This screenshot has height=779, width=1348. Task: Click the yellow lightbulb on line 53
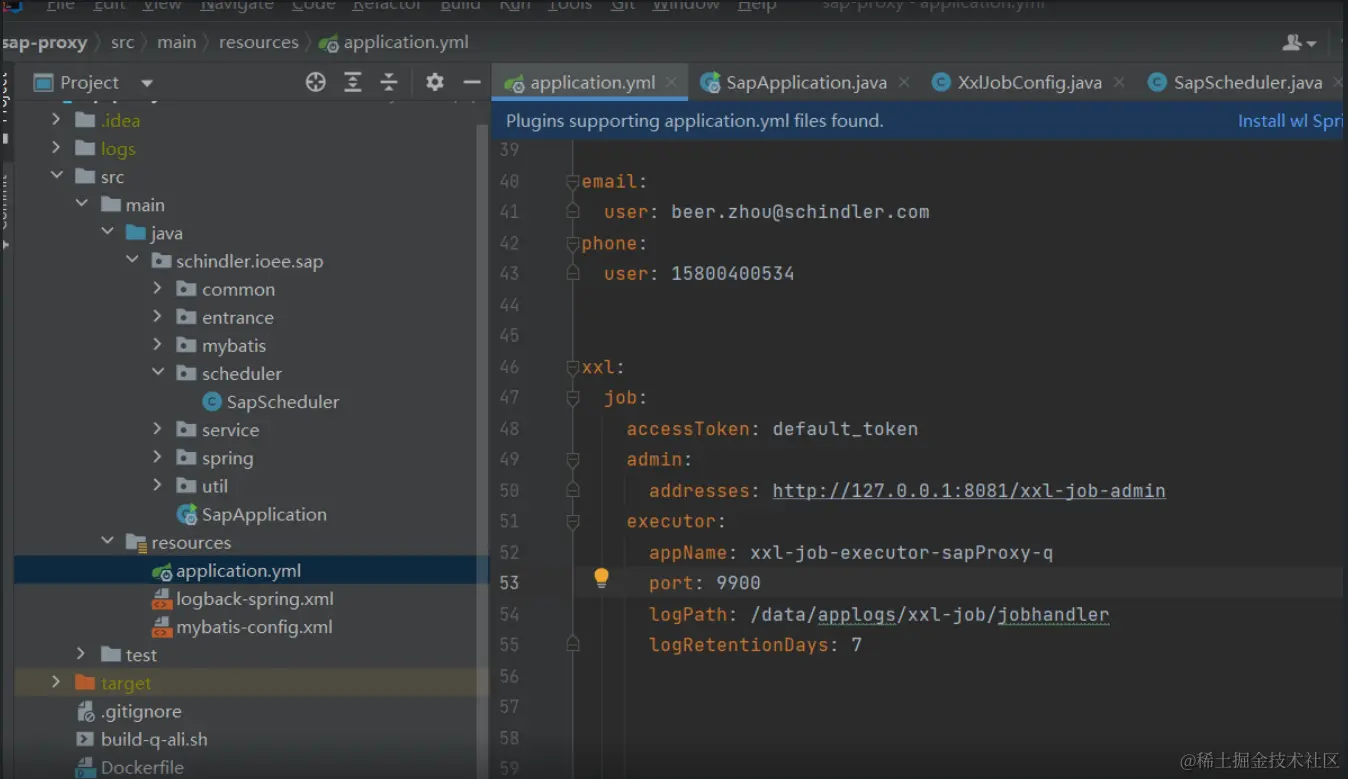(601, 578)
